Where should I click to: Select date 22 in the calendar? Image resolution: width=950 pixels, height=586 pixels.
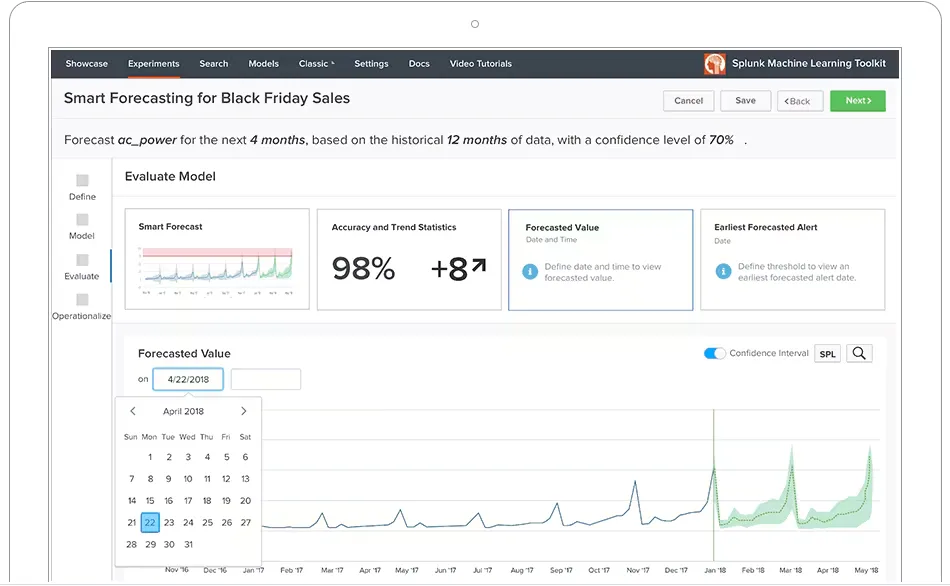point(150,522)
